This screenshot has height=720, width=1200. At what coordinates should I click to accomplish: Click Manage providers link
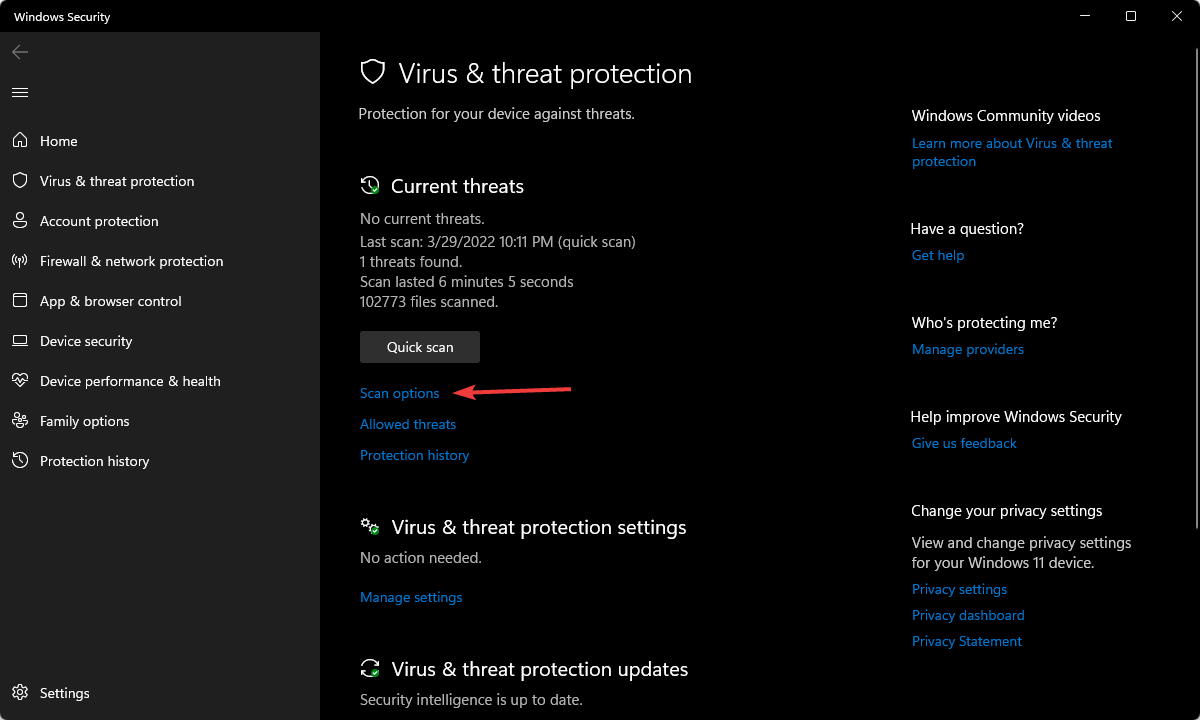click(x=967, y=349)
